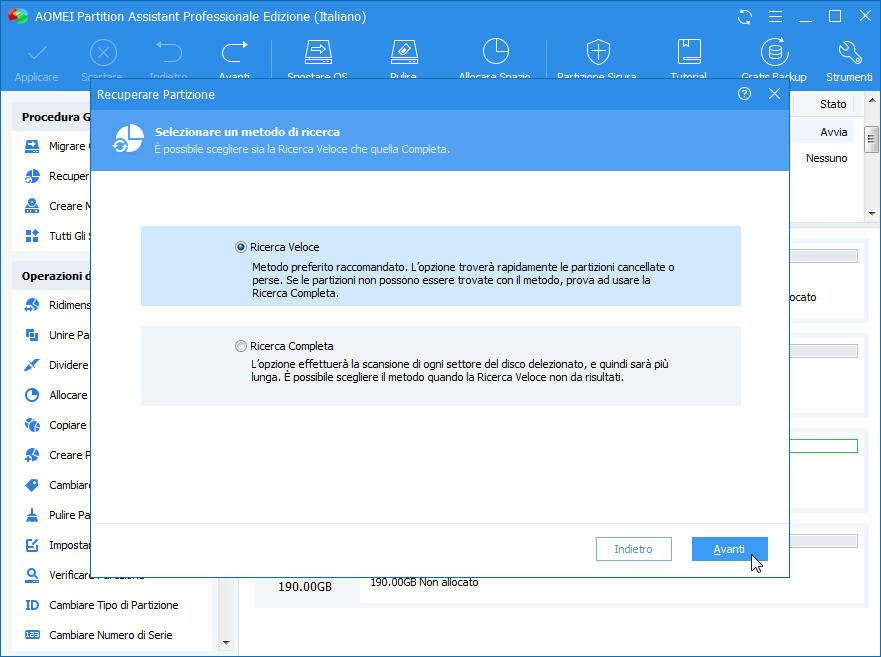This screenshot has height=657, width=881.
Task: Open the Pulire wipe disk tool
Action: tap(403, 52)
